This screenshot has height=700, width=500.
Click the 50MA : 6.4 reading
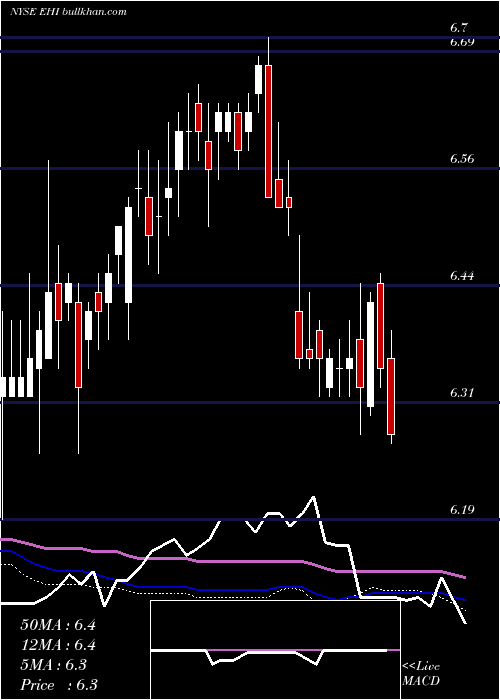pyautogui.click(x=58, y=625)
